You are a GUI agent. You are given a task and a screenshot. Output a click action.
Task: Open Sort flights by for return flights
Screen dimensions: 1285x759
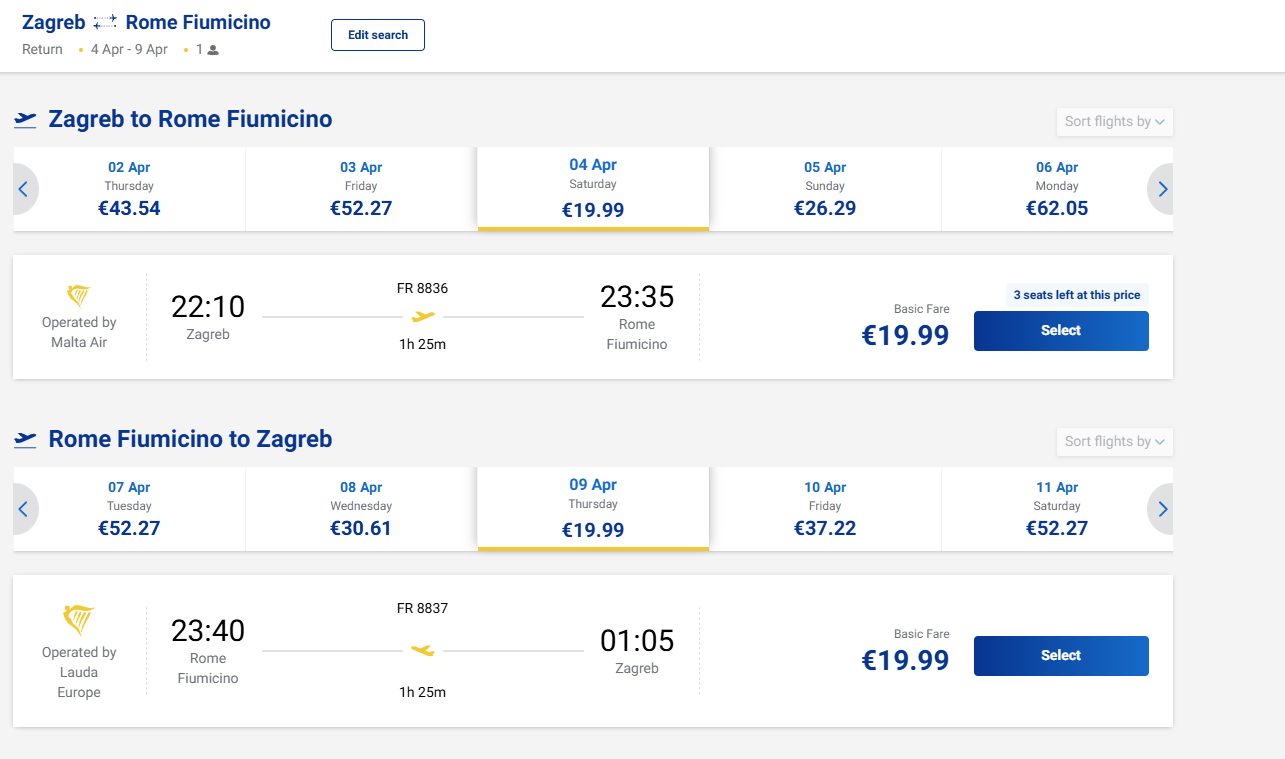[1114, 442]
